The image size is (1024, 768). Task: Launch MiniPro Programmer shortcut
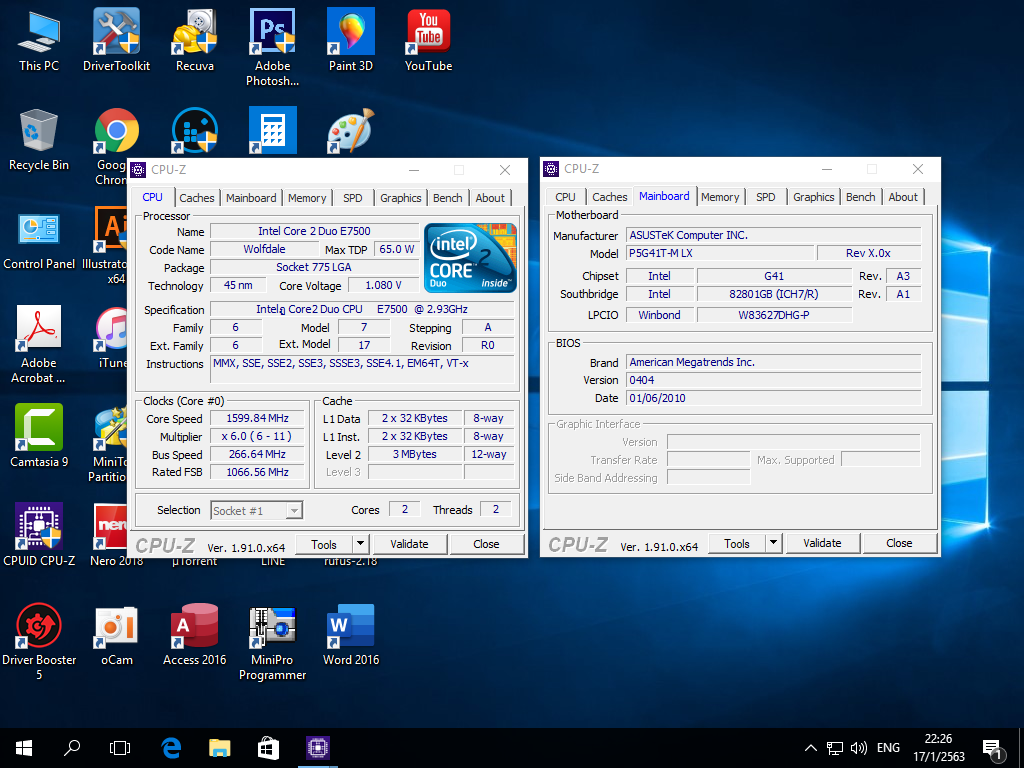pyautogui.click(x=272, y=643)
